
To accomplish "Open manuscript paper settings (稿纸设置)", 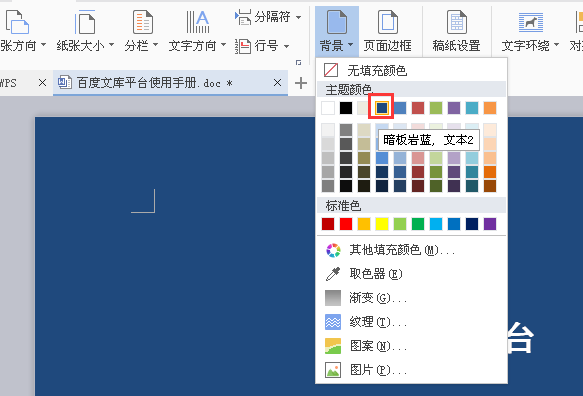I will pyautogui.click(x=457, y=31).
